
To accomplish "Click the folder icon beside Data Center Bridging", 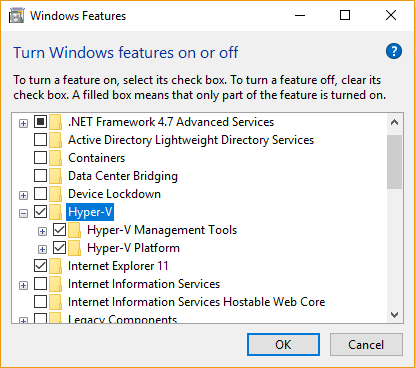I will 56,176.
